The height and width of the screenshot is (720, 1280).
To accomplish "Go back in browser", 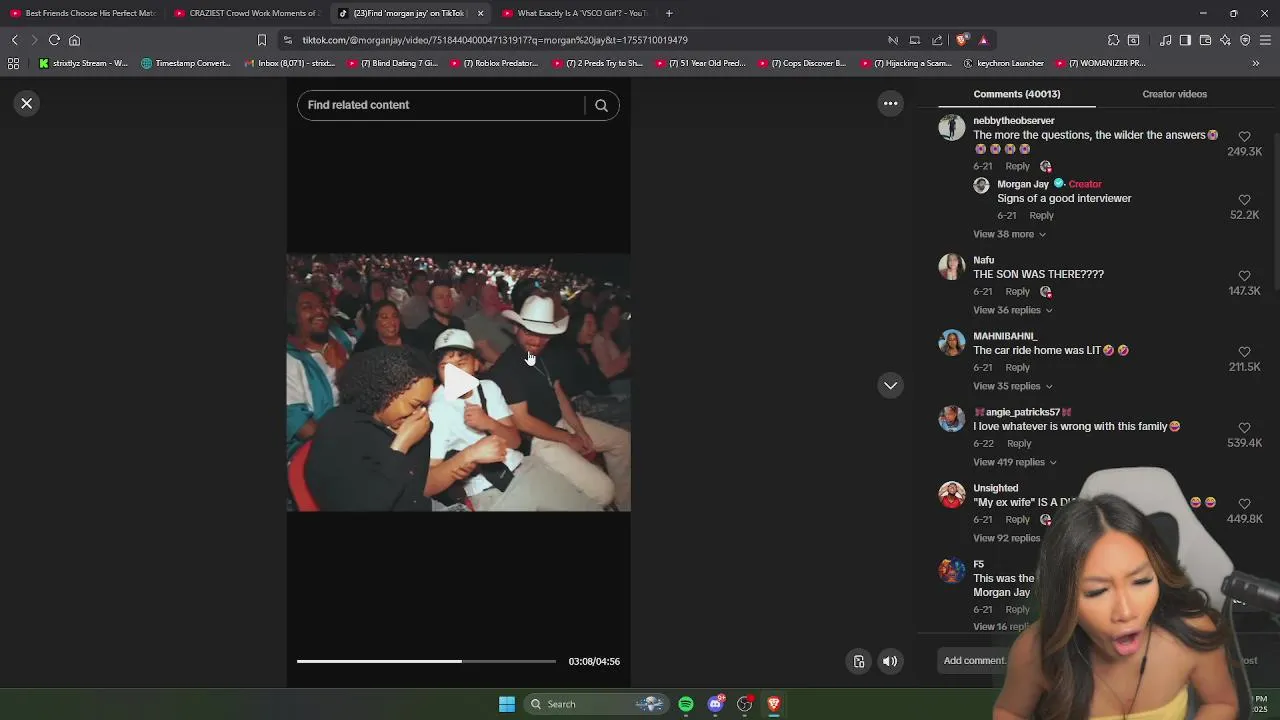I will 15,40.
